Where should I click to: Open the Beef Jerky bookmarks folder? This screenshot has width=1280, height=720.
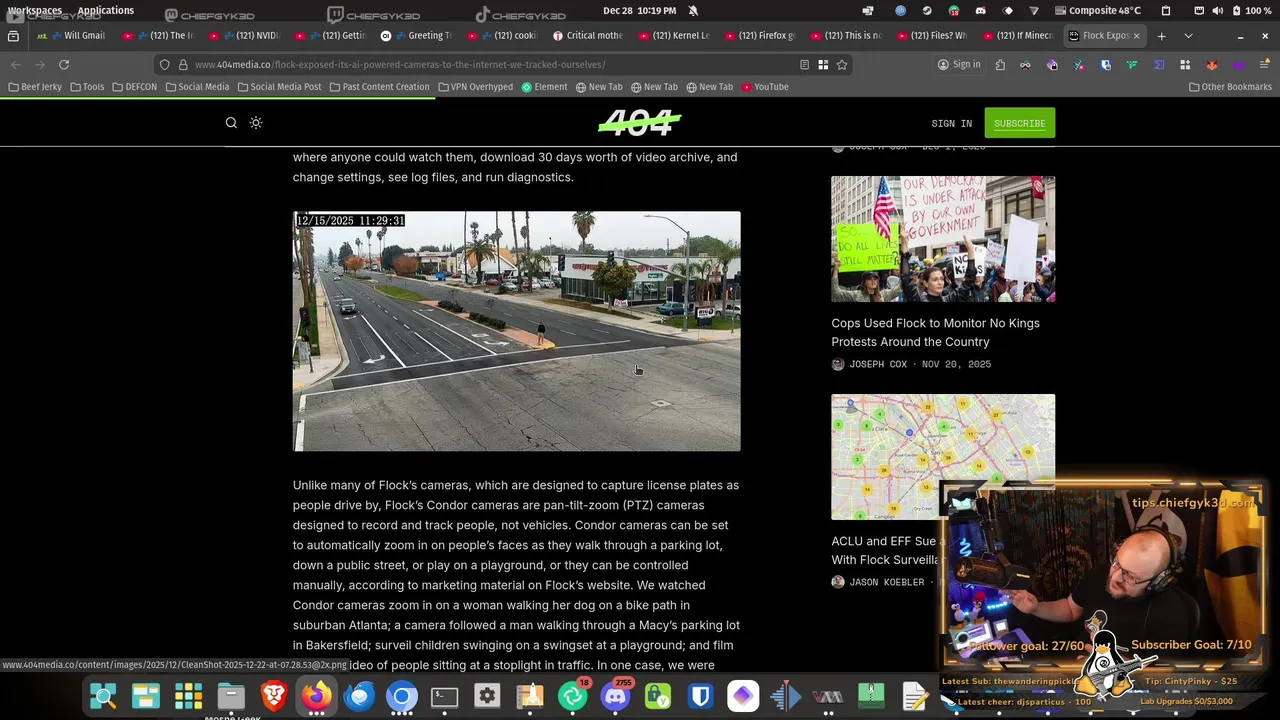click(35, 87)
